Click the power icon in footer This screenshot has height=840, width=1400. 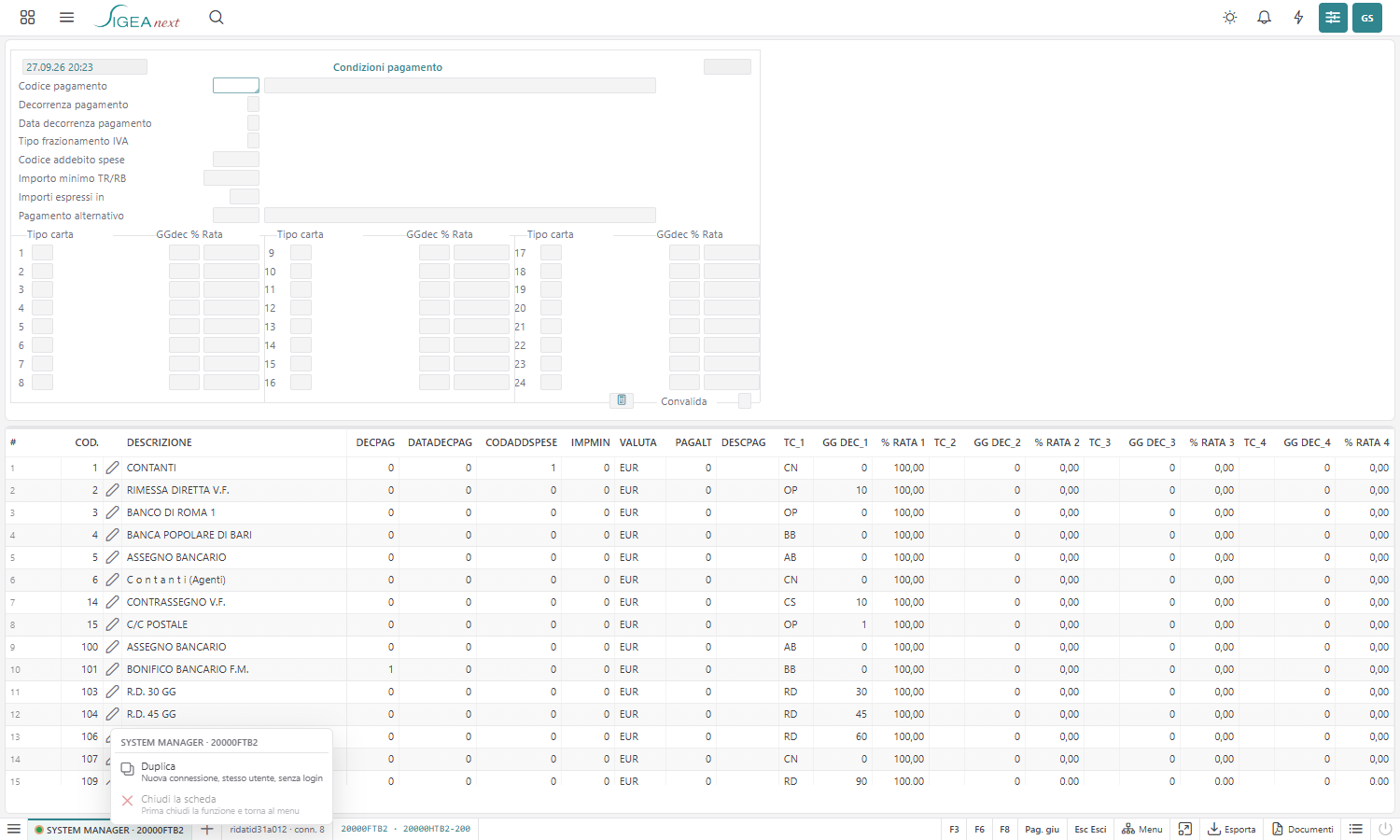[1385, 829]
